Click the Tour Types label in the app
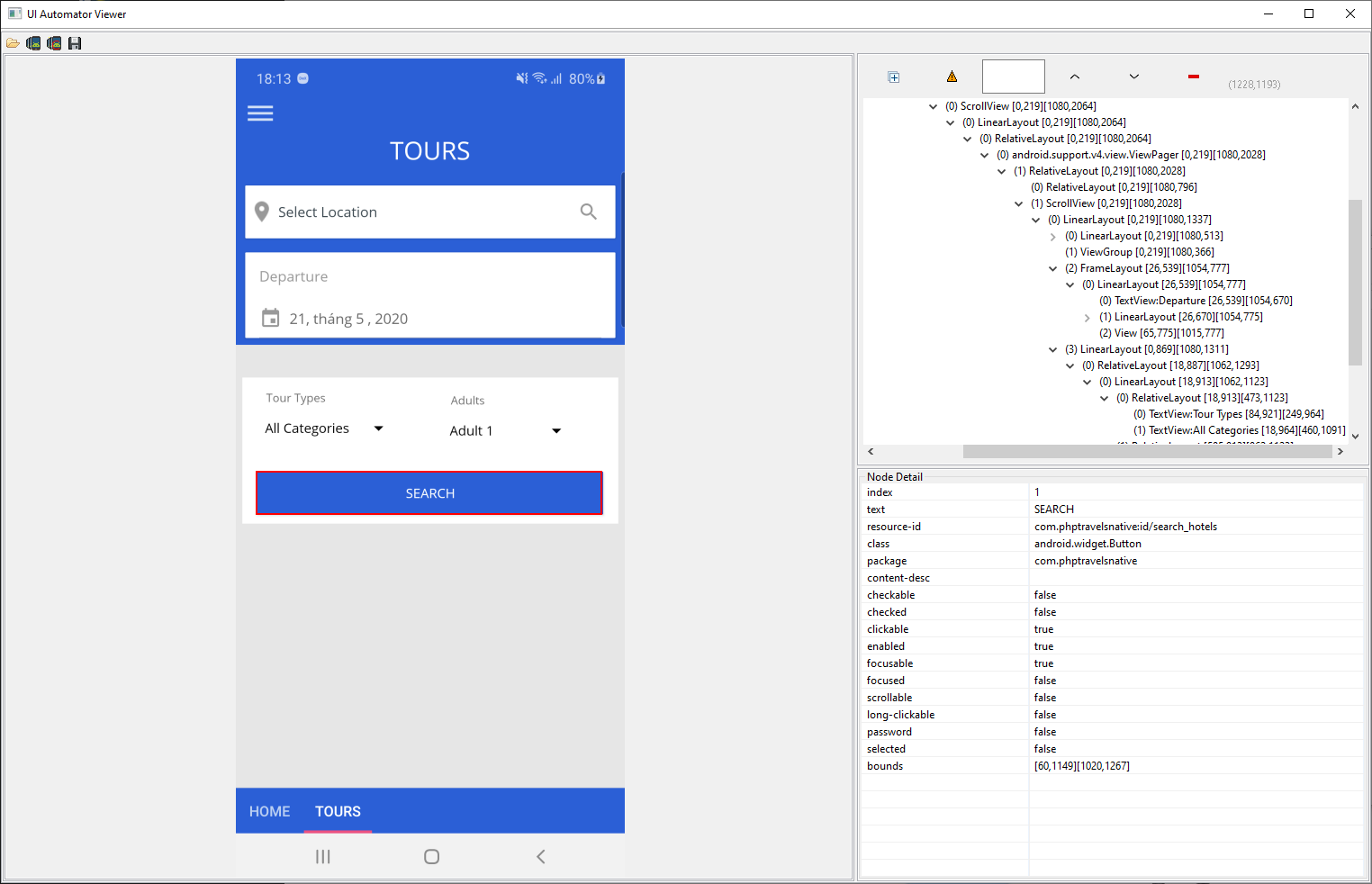The image size is (1372, 884). coord(295,398)
